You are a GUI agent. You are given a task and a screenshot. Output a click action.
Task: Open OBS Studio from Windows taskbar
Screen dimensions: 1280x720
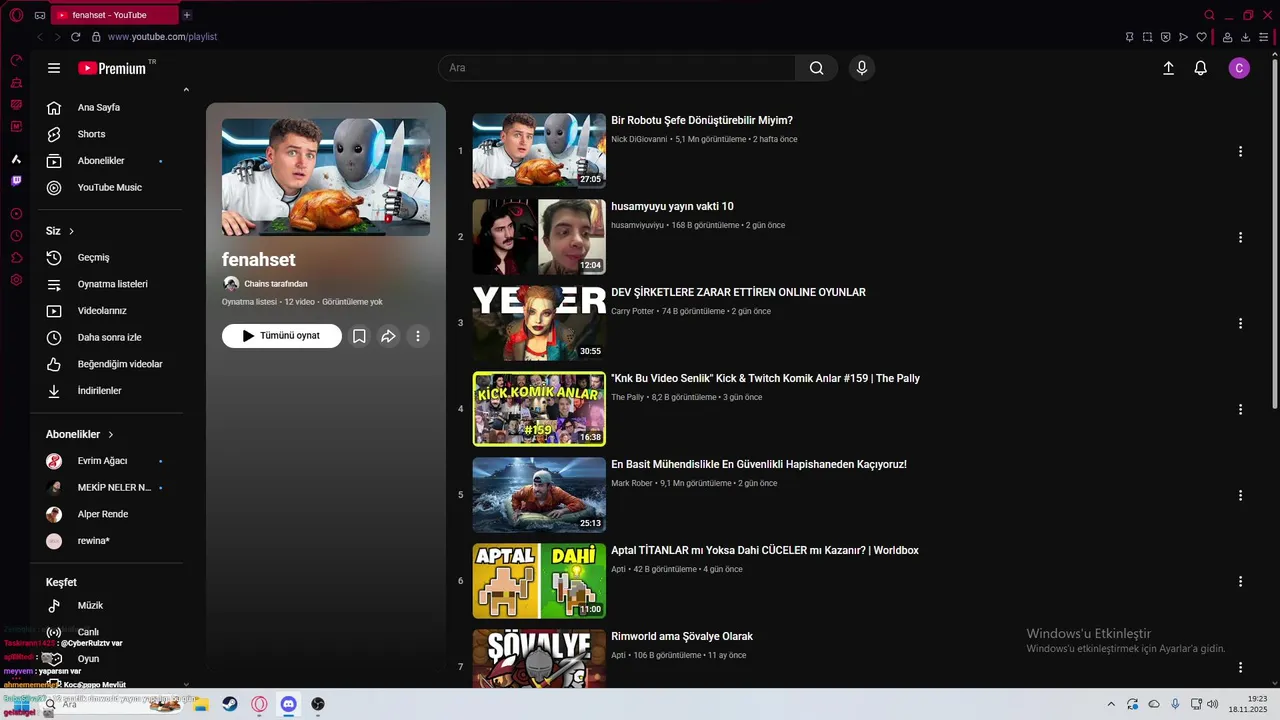[318, 704]
